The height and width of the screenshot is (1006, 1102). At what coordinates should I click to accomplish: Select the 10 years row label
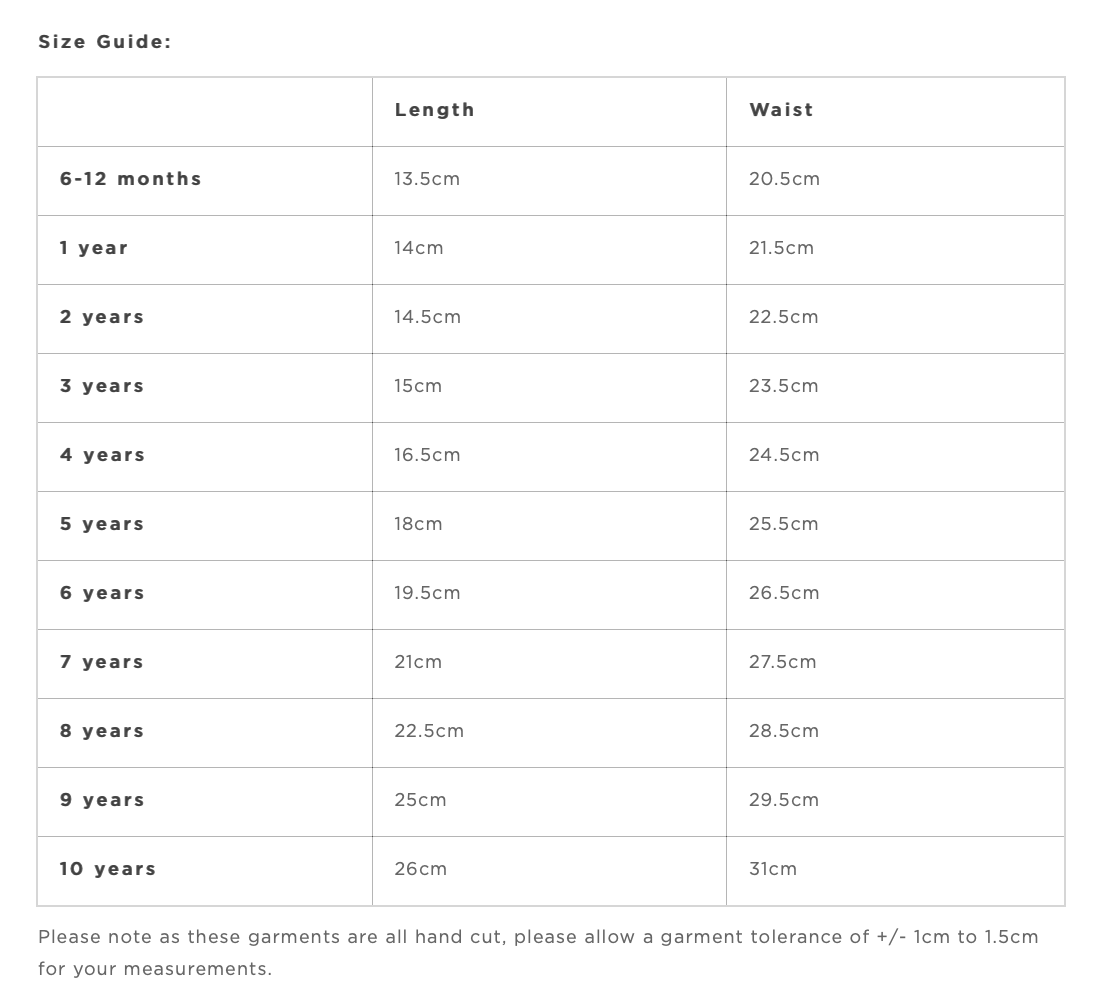[x=108, y=869]
